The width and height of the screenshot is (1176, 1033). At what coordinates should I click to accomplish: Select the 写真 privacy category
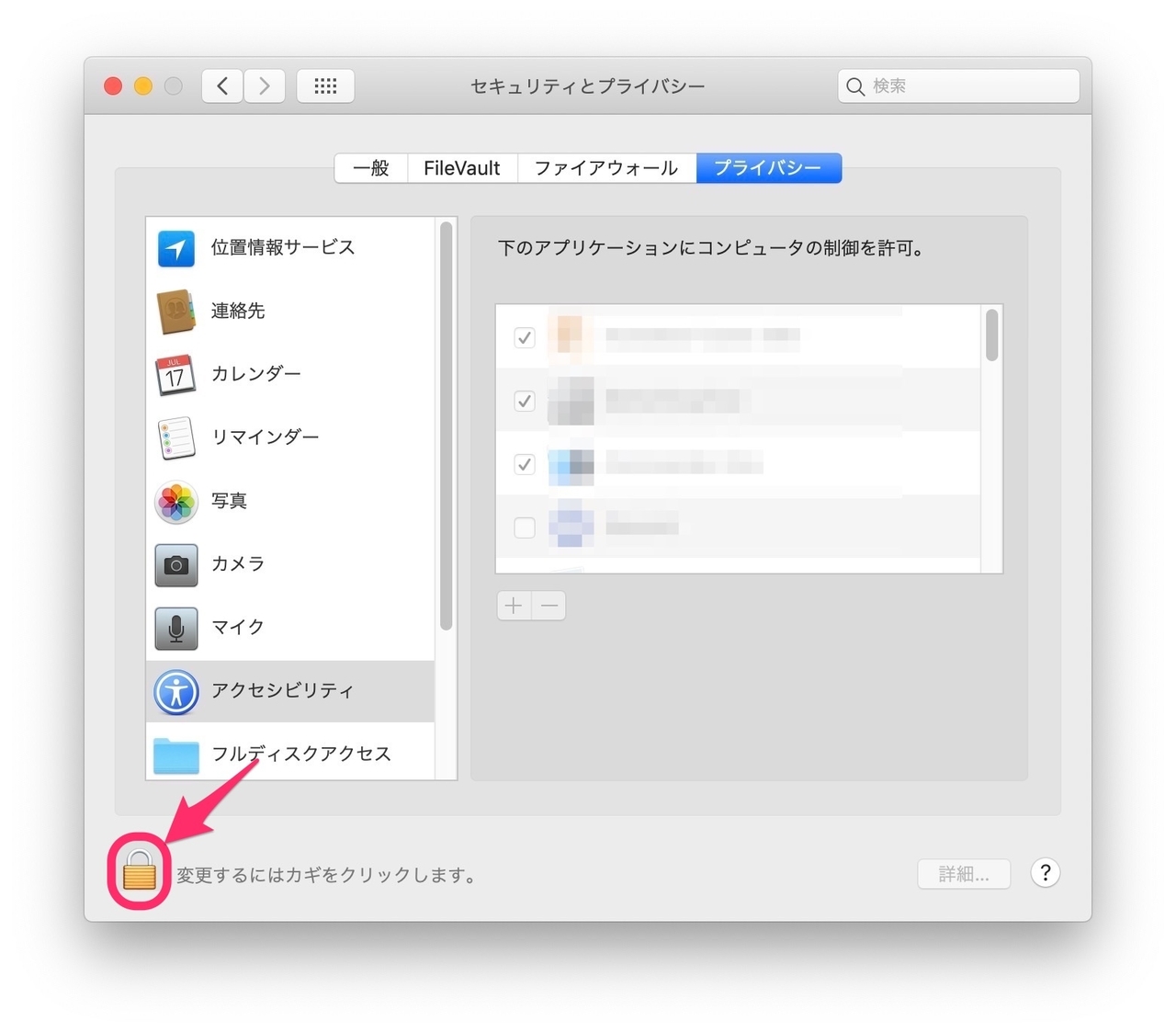pos(229,501)
